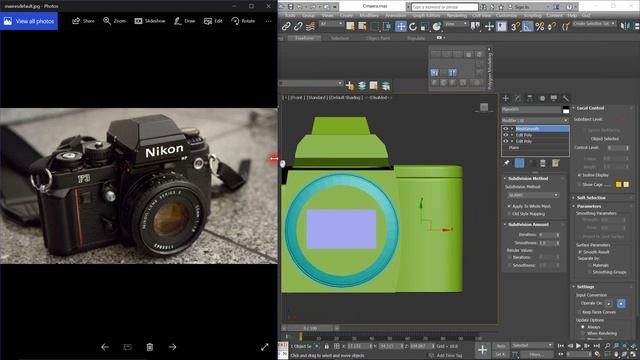The height and width of the screenshot is (360, 640).
Task: Open the Rendering menu in 3ds Max
Action: coord(456,16)
